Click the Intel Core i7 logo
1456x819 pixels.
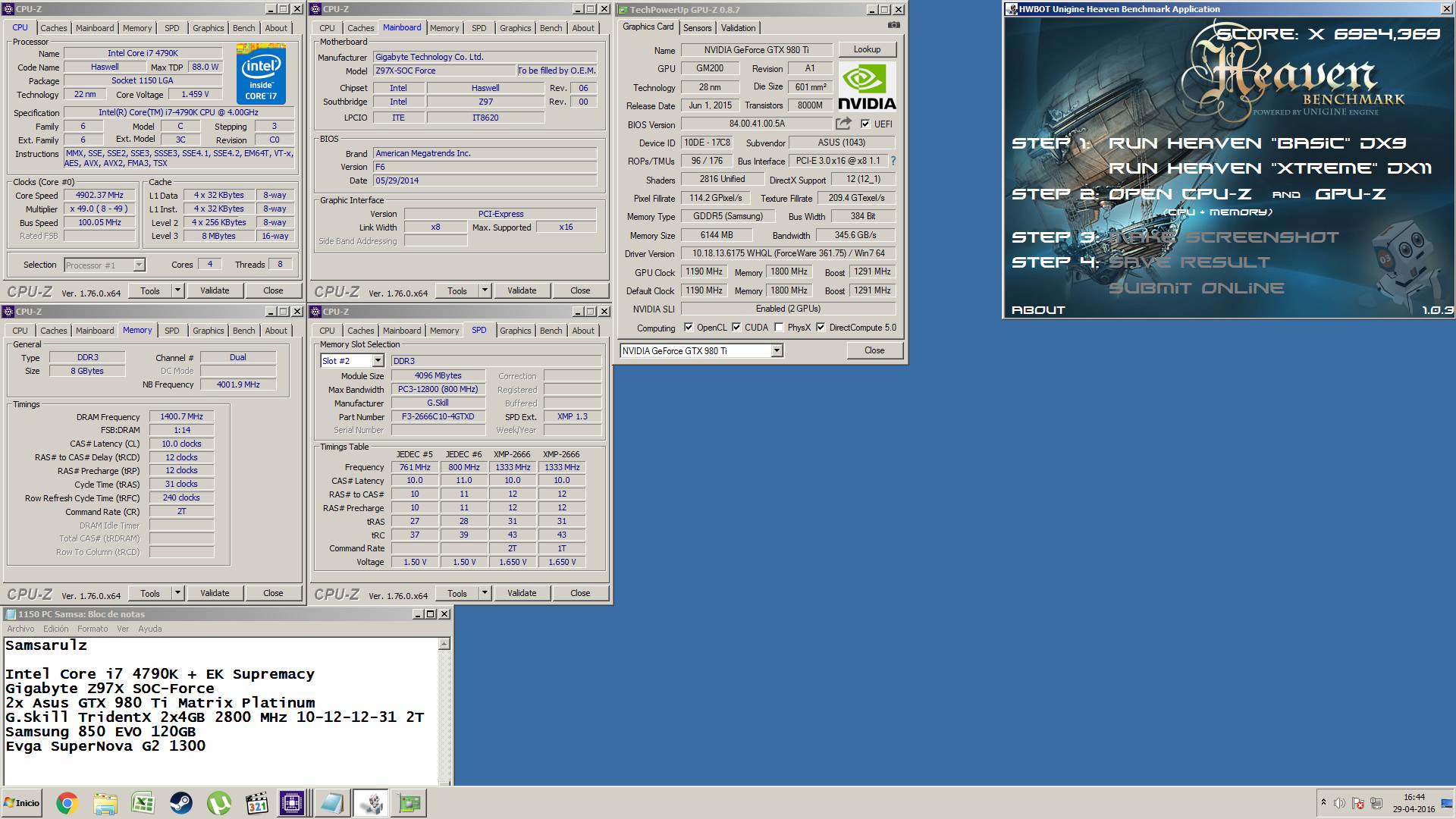pos(261,74)
